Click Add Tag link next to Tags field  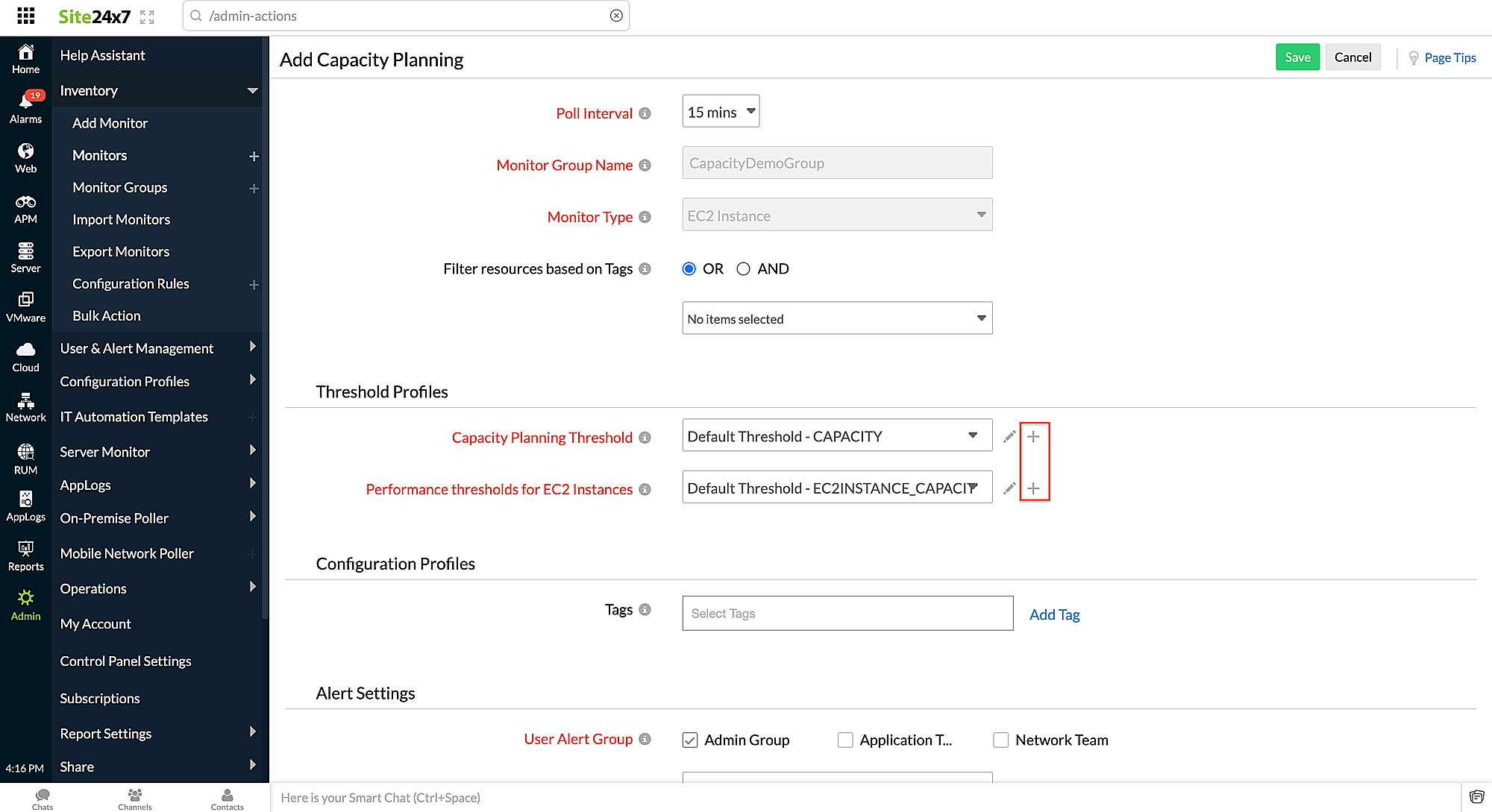tap(1054, 614)
